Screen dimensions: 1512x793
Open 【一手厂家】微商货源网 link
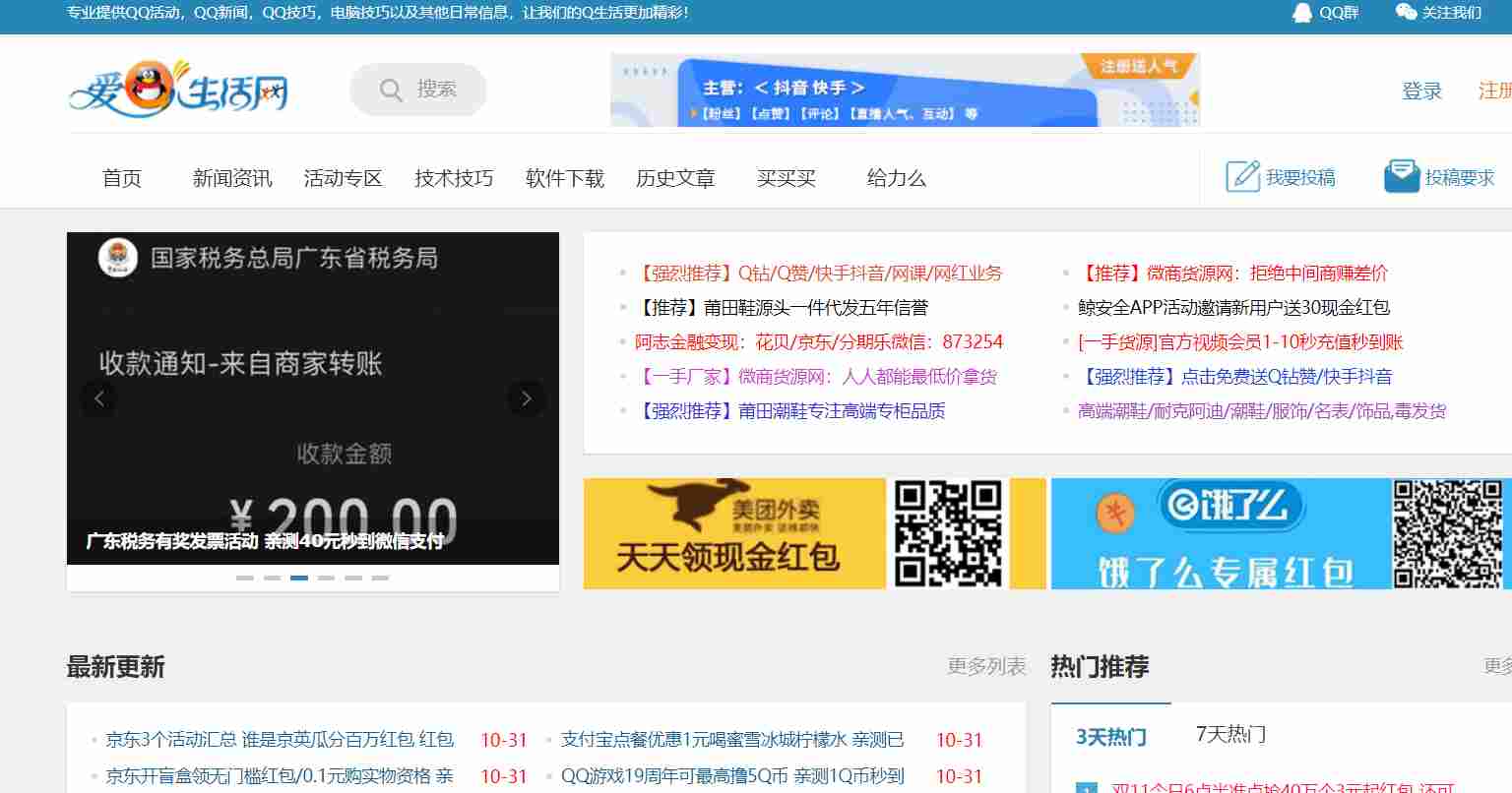[x=816, y=377]
